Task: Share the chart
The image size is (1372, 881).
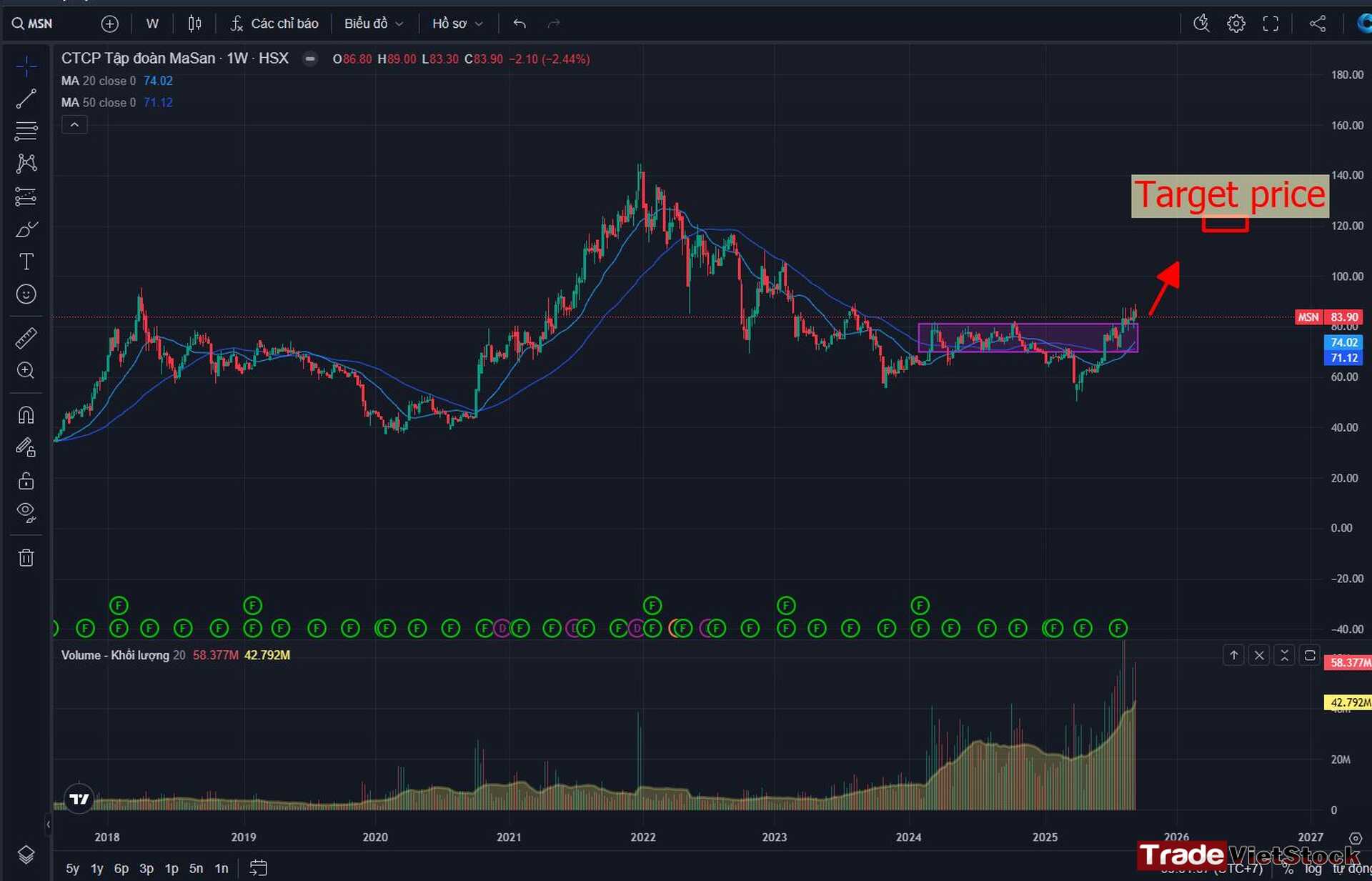Action: [1318, 24]
